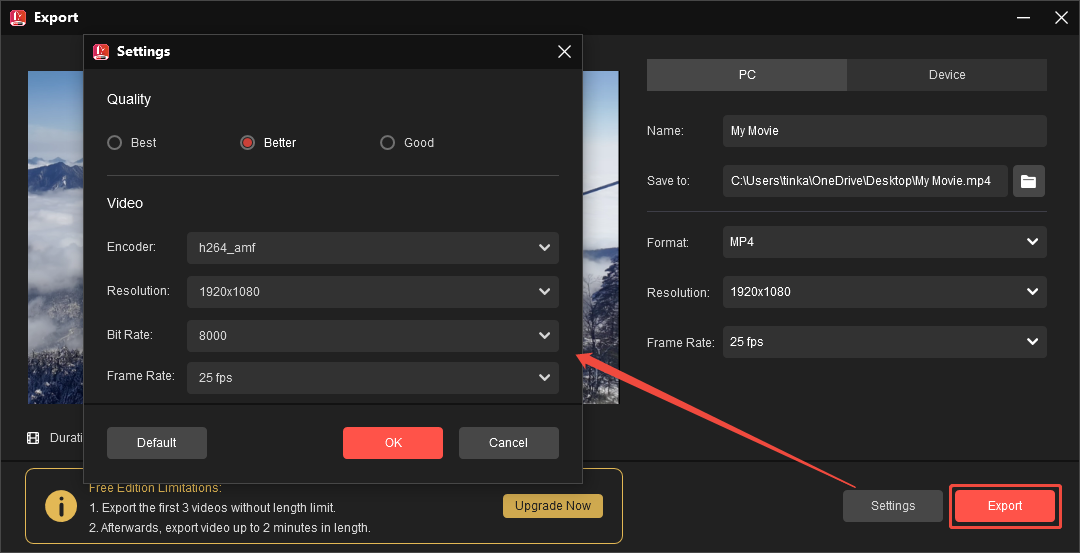Open the Encoder dropdown h264_amf

pyautogui.click(x=373, y=248)
